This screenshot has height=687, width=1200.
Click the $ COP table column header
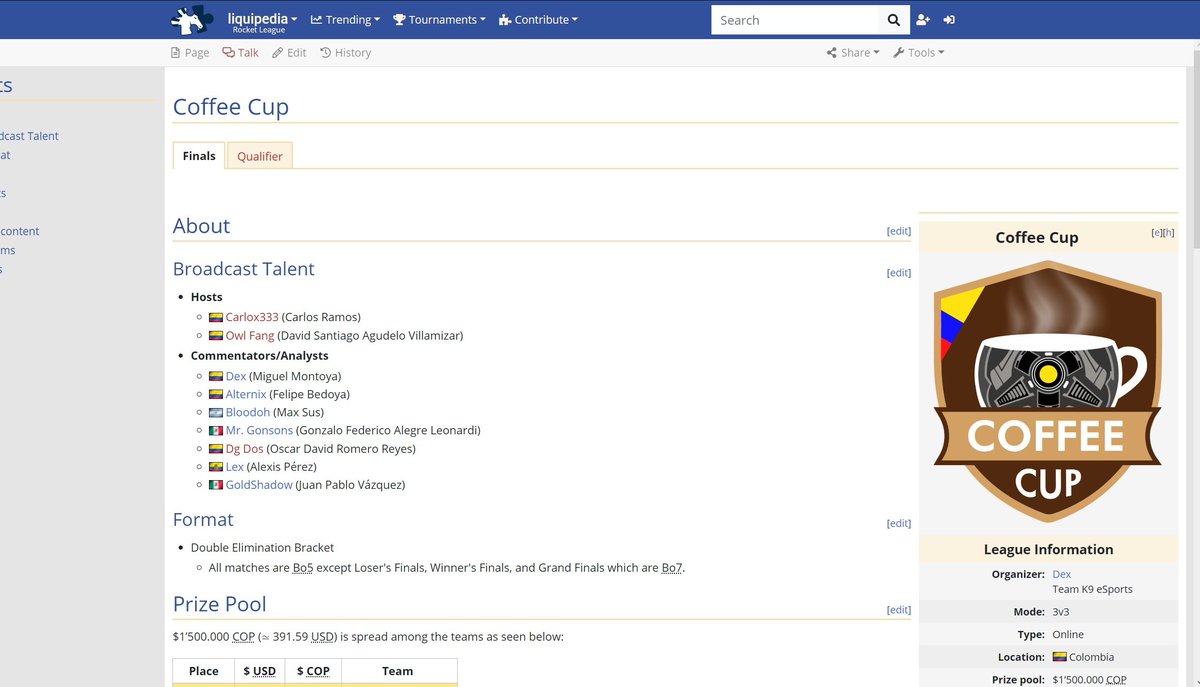pos(313,671)
